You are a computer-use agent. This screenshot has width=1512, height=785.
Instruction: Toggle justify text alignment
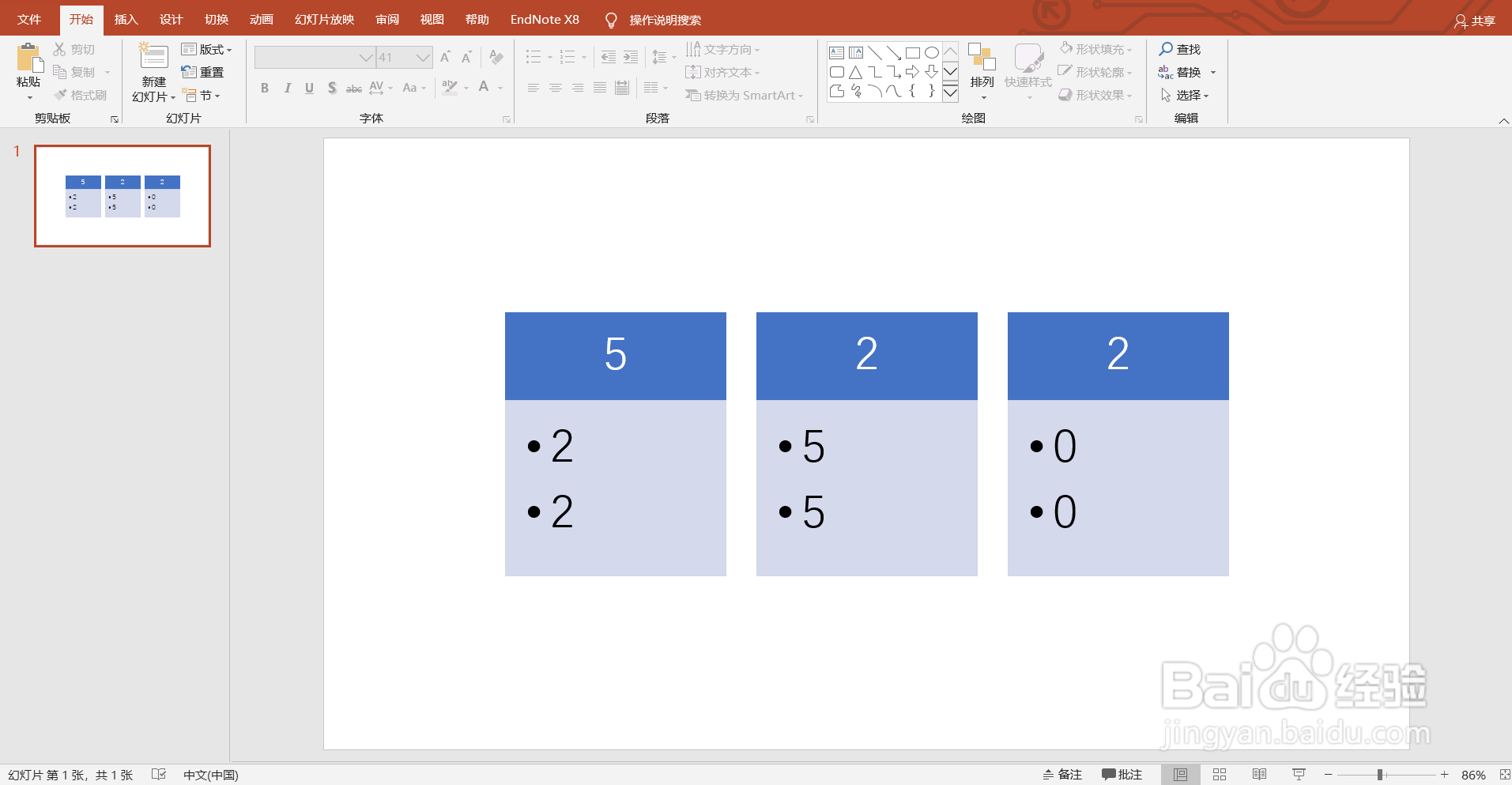(x=600, y=88)
